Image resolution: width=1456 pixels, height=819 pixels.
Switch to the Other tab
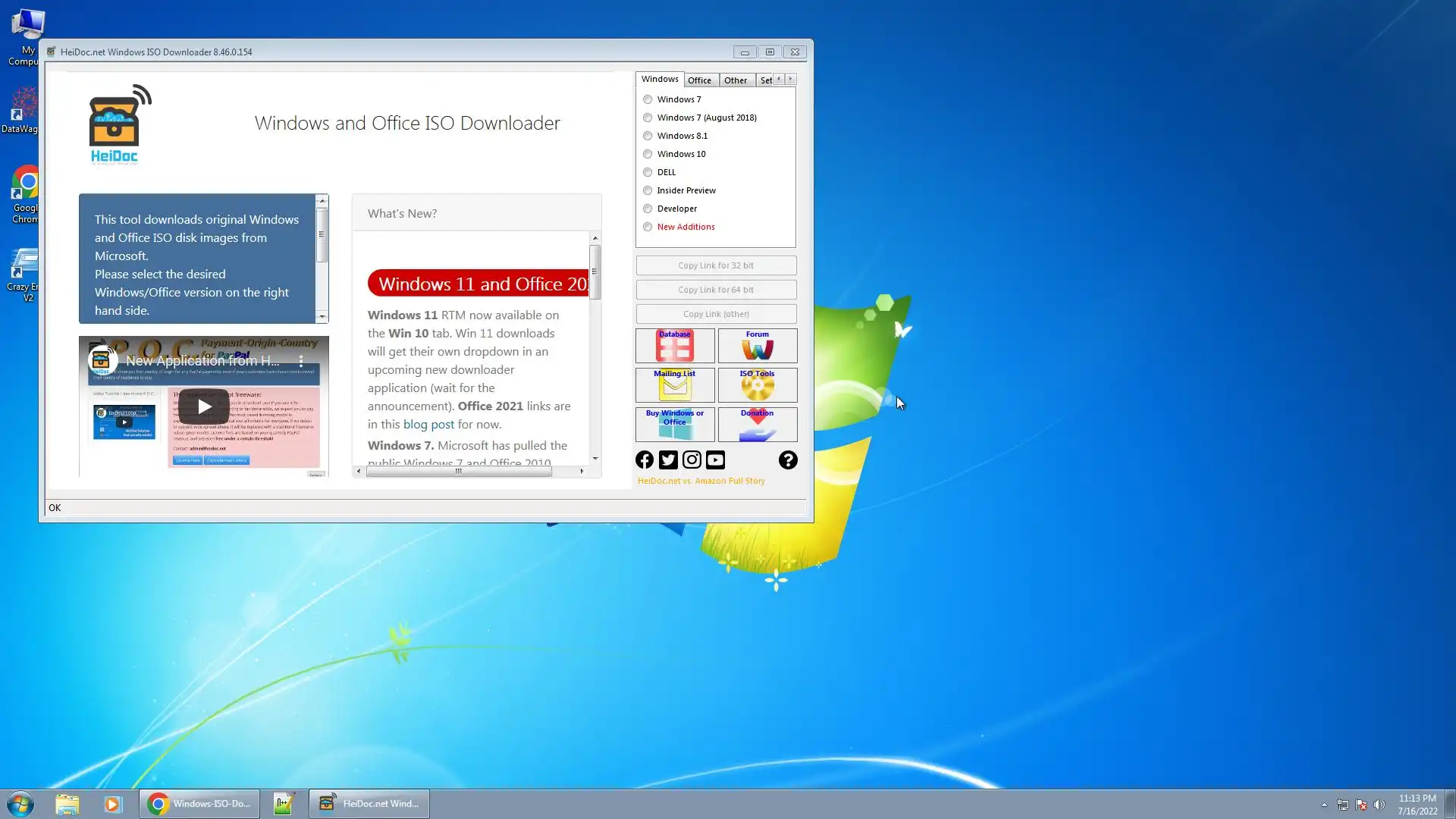[735, 80]
